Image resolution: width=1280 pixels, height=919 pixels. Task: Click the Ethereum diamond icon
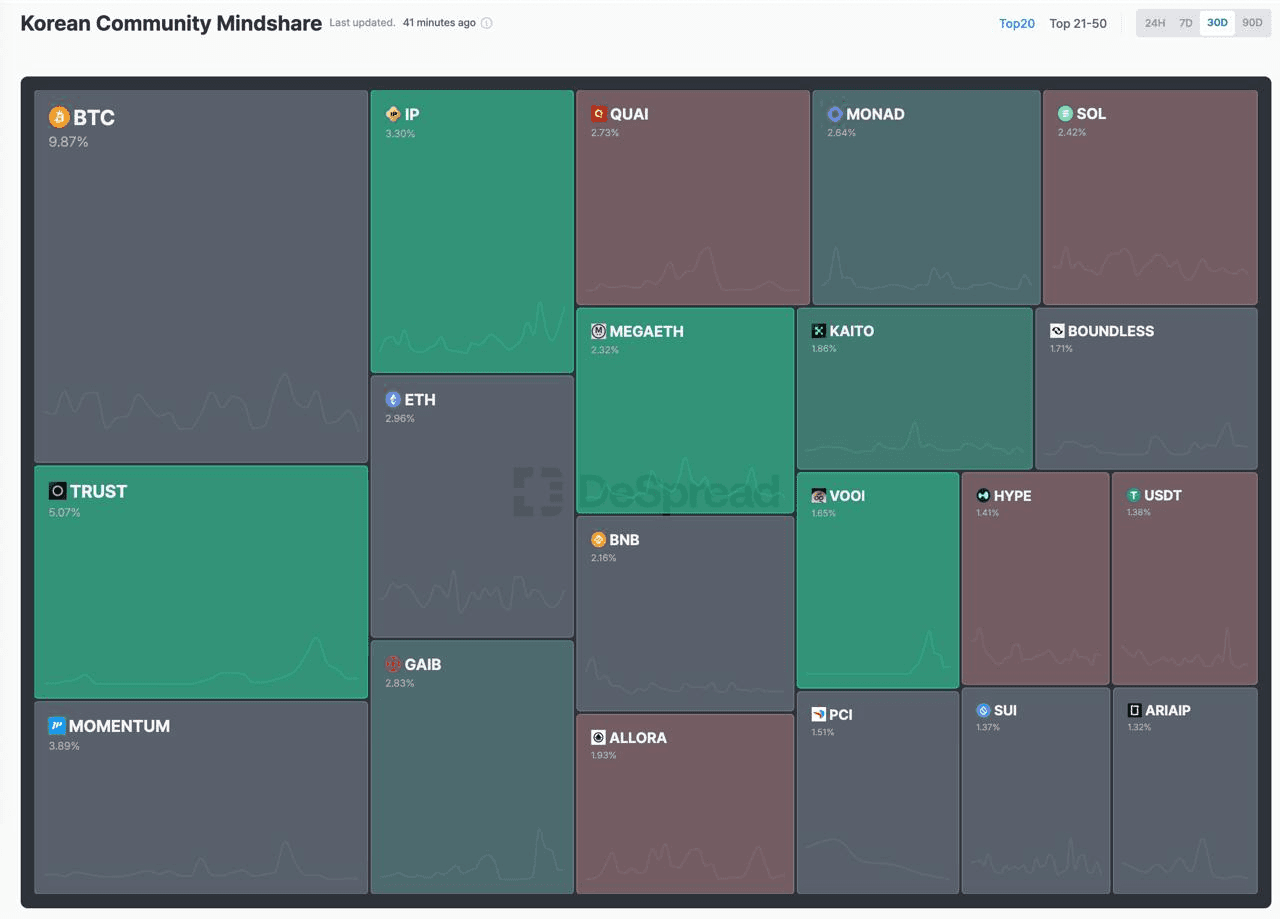click(393, 399)
